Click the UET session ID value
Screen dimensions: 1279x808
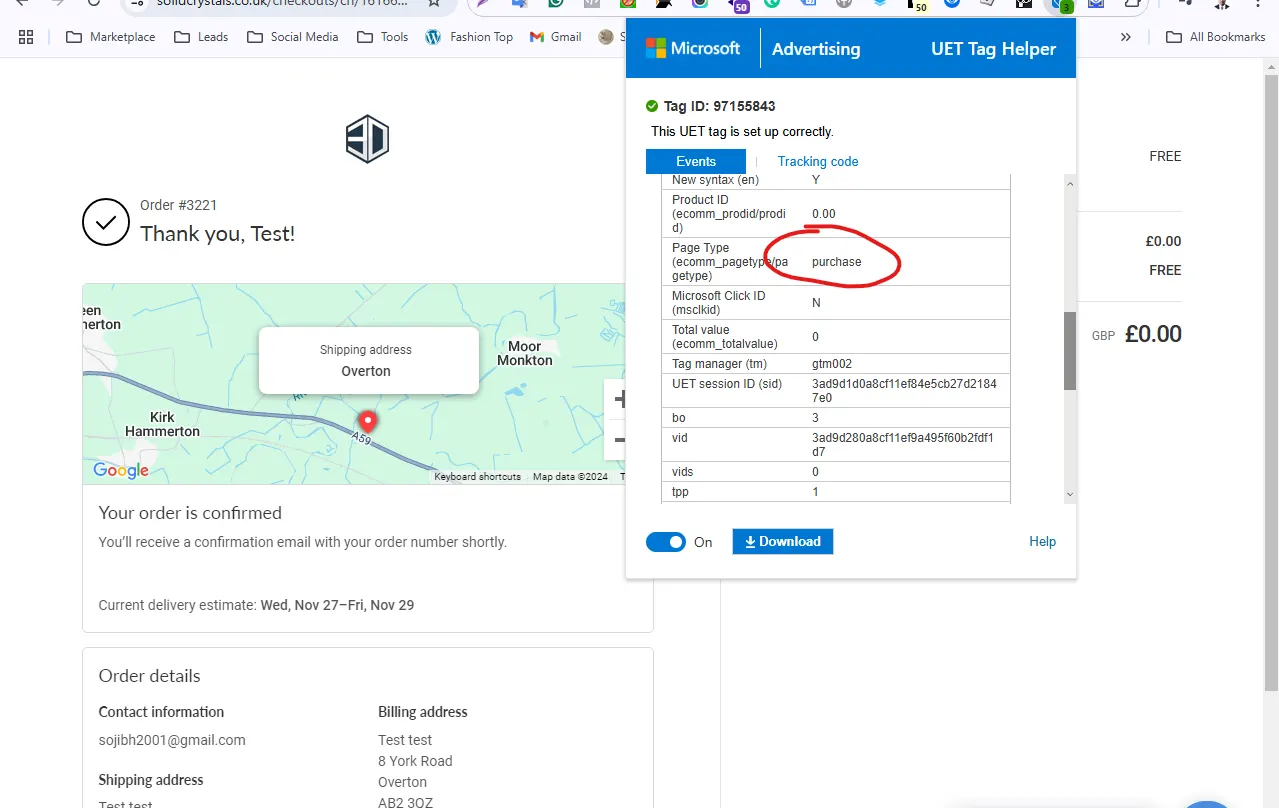coord(904,391)
